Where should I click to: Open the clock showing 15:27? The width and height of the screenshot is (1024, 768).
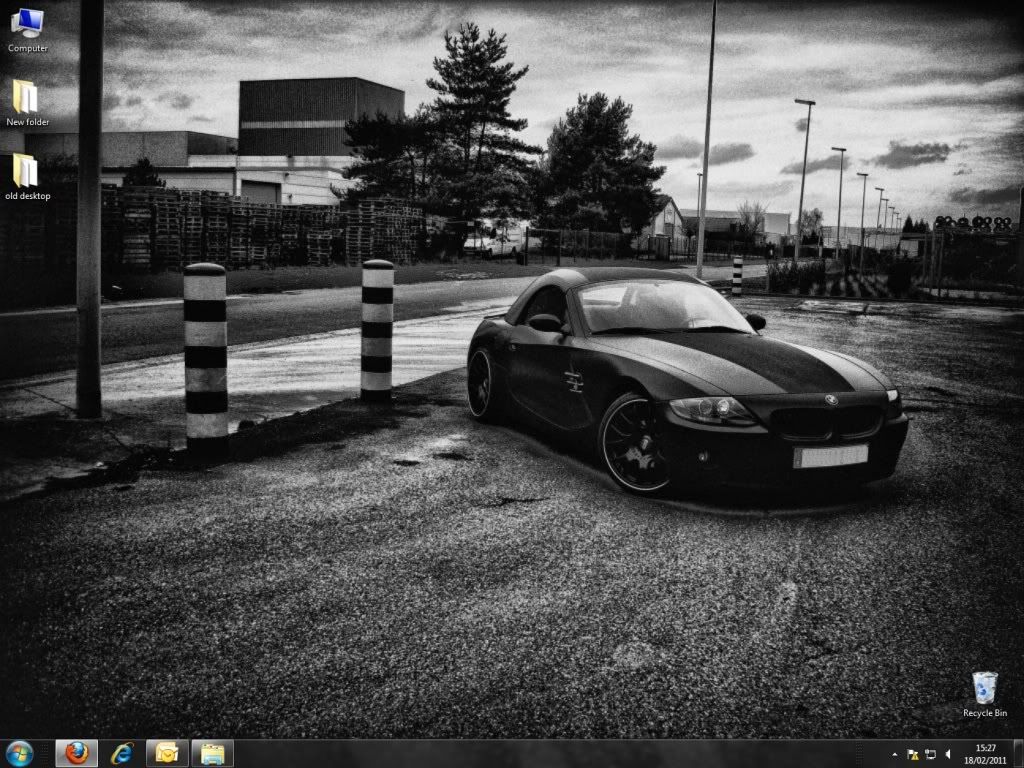pos(985,754)
